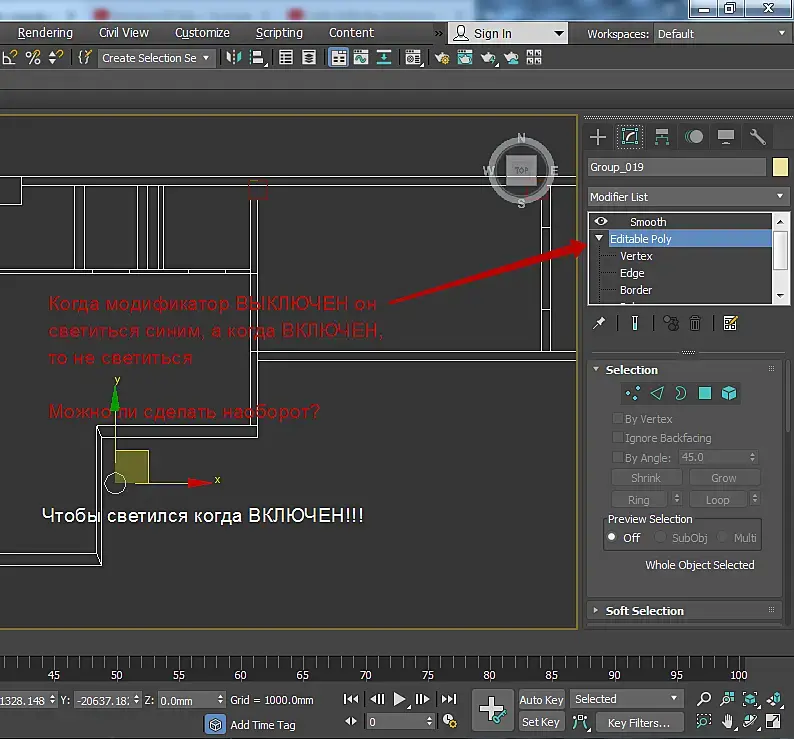Viewport: 794px width, 739px height.
Task: Click Remove modifier trash icon
Action: click(x=695, y=323)
